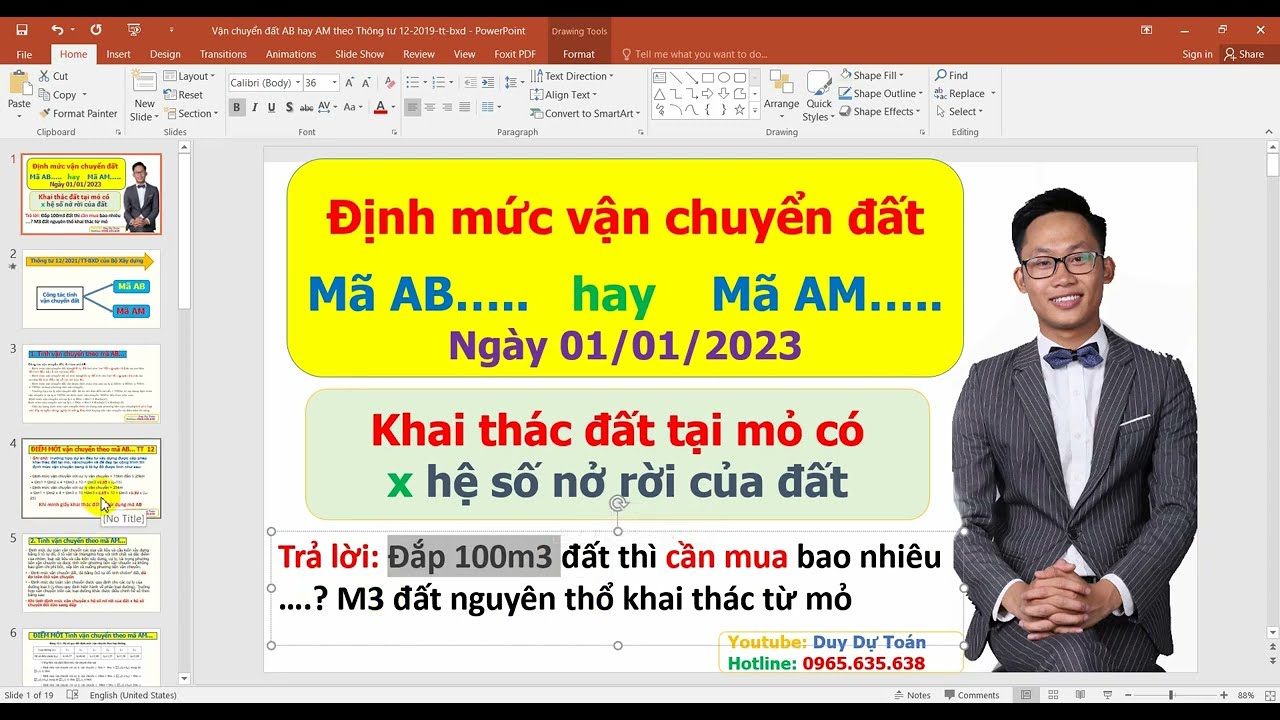Select slide 5 thumbnail

[91, 573]
